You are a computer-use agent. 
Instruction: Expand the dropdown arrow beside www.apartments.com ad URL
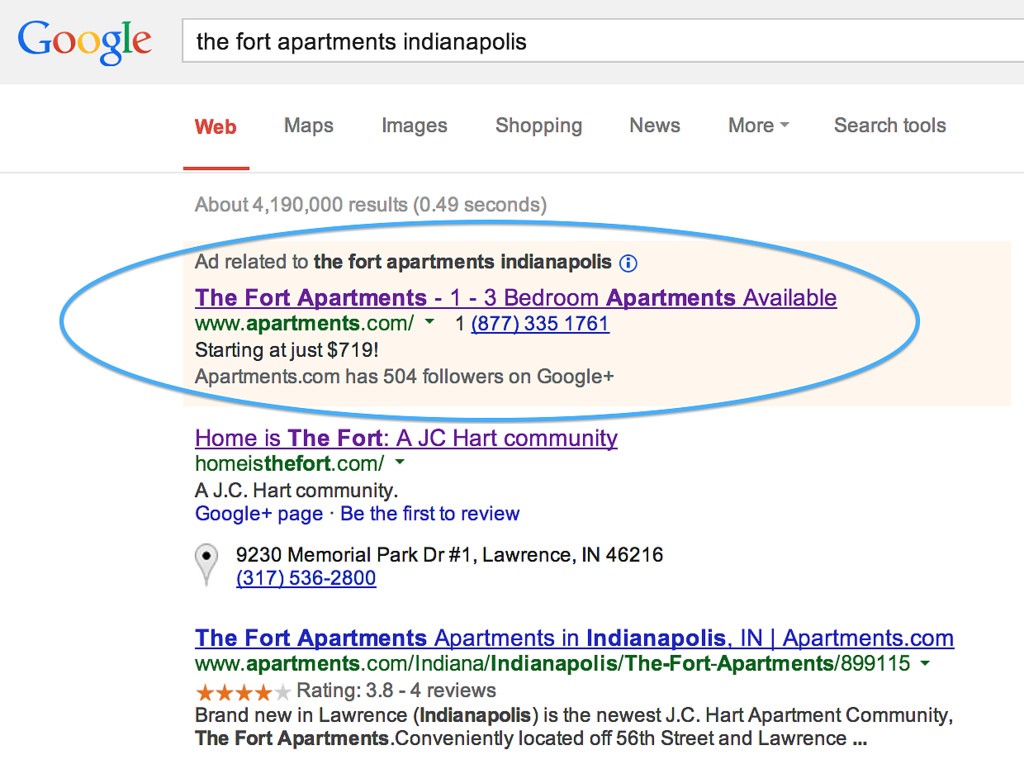(429, 321)
